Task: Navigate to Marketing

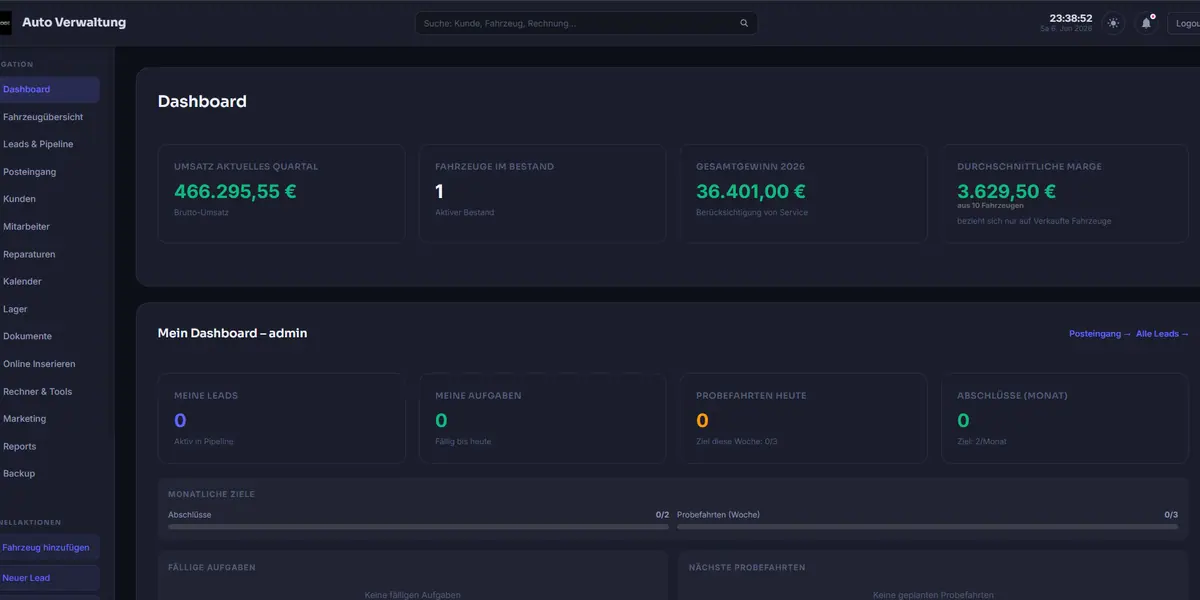Action: pyautogui.click(x=48, y=419)
